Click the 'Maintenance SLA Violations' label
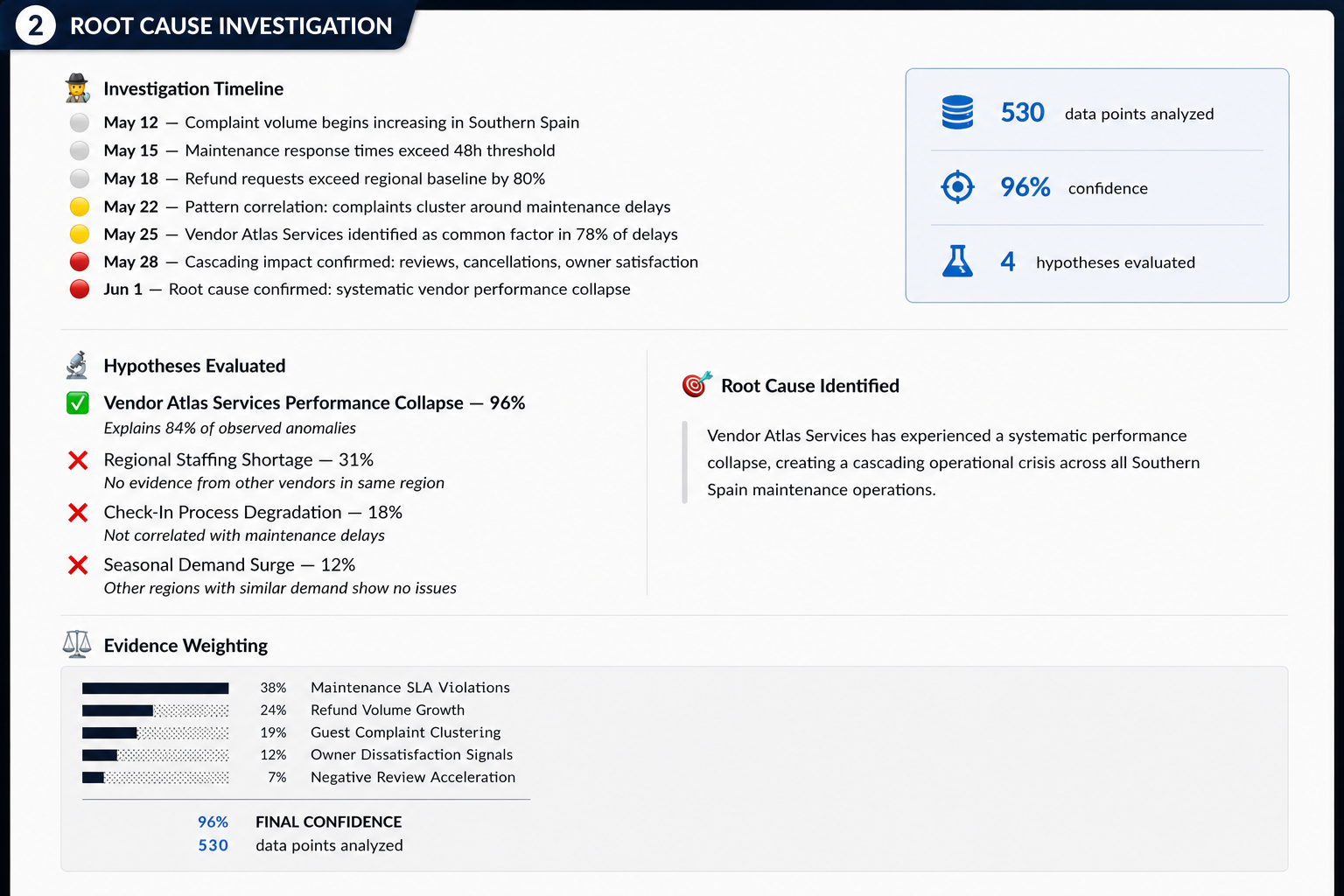The width and height of the screenshot is (1344, 896). click(410, 688)
